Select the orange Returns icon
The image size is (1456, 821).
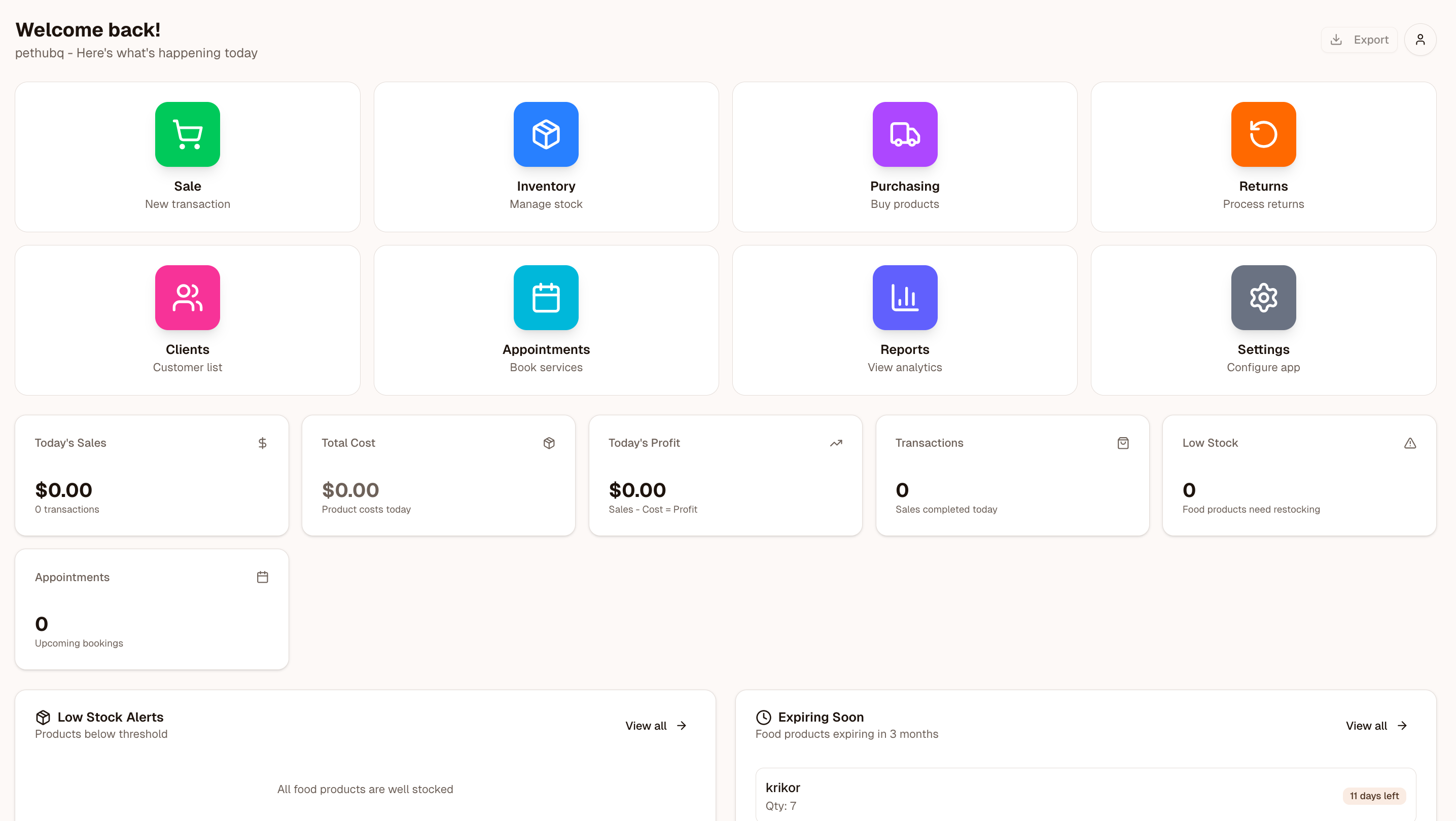click(x=1263, y=134)
